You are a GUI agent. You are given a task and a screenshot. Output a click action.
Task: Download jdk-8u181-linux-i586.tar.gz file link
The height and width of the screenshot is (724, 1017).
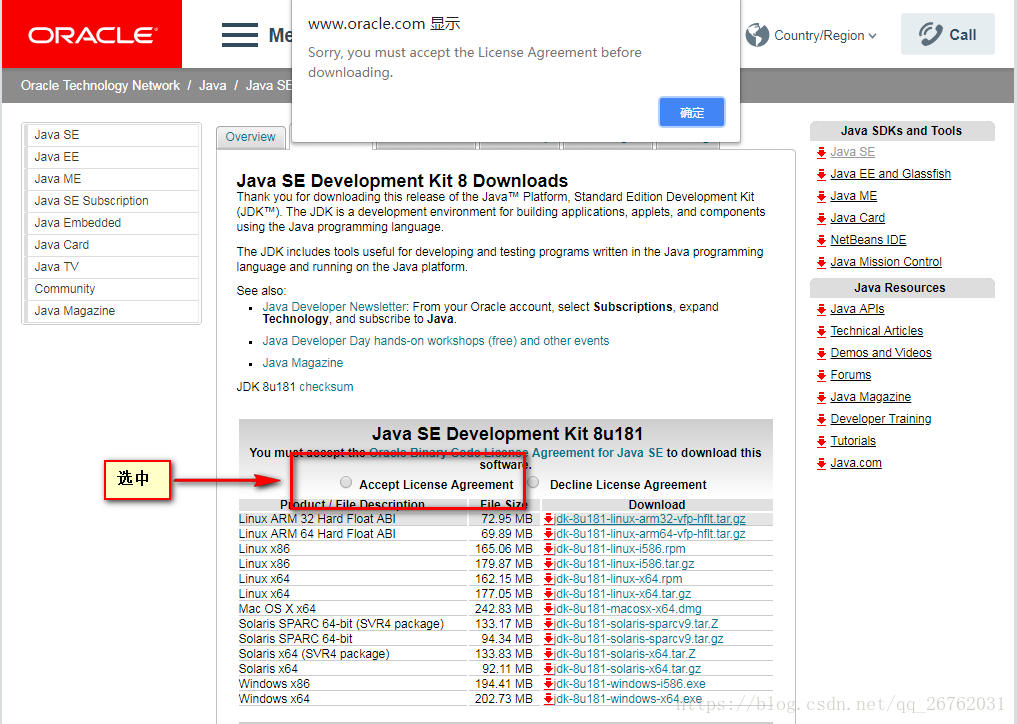(624, 564)
